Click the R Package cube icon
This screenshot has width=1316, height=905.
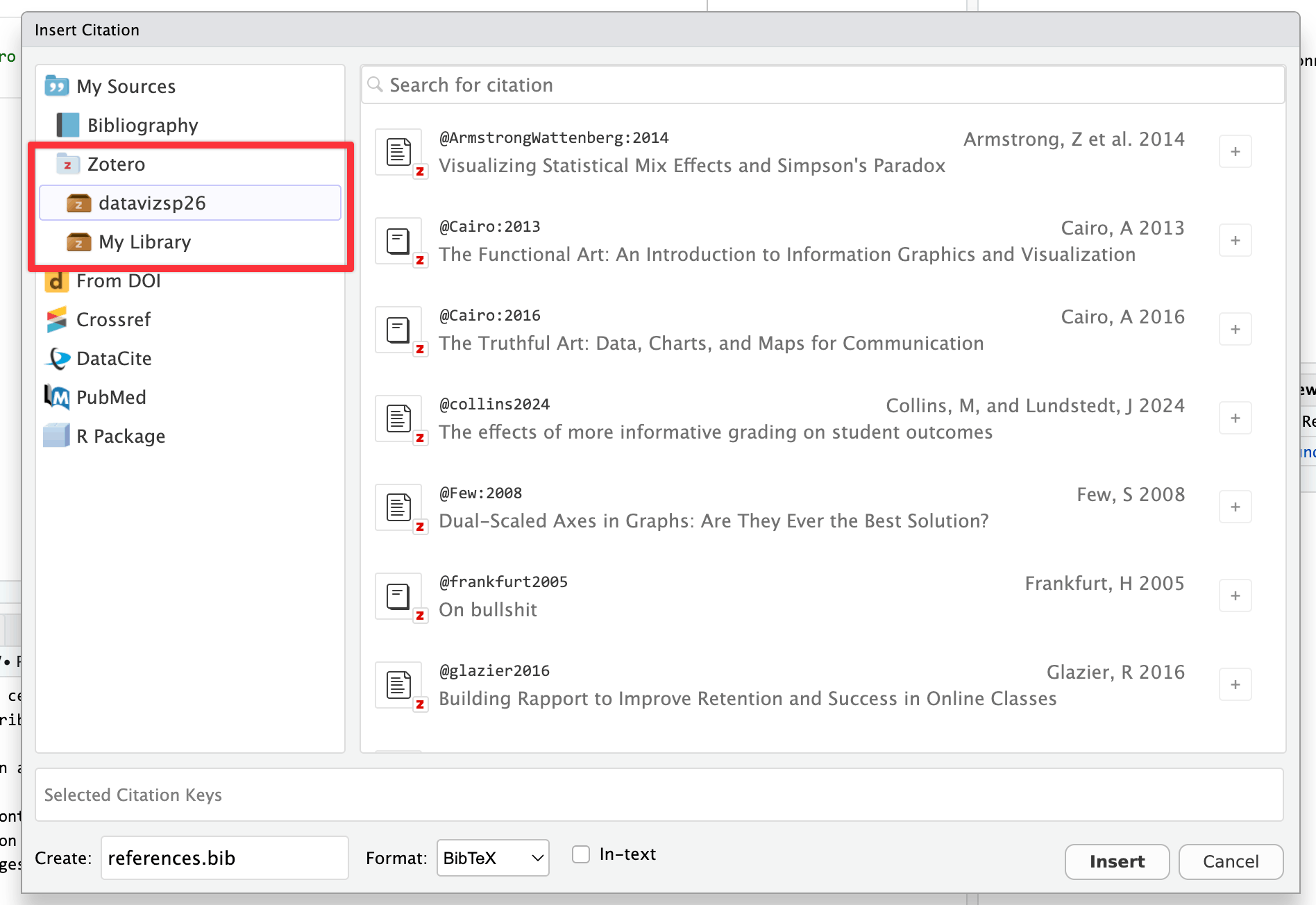[x=57, y=436]
